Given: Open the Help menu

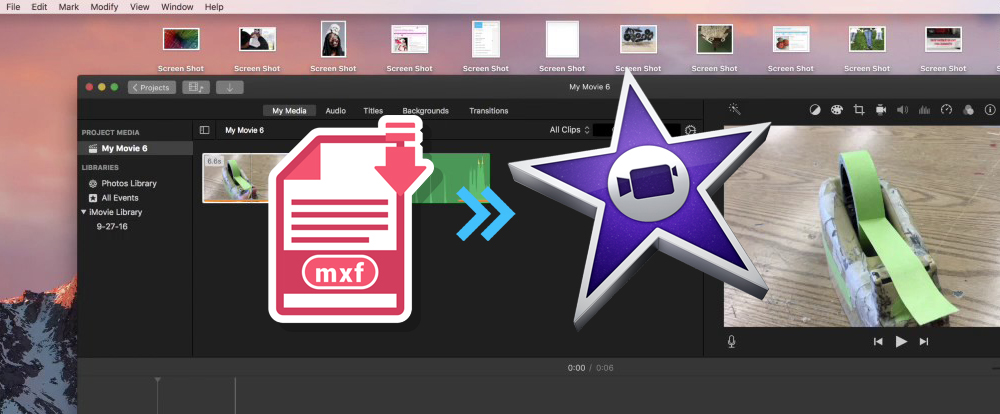Looking at the screenshot, I should point(214,7).
